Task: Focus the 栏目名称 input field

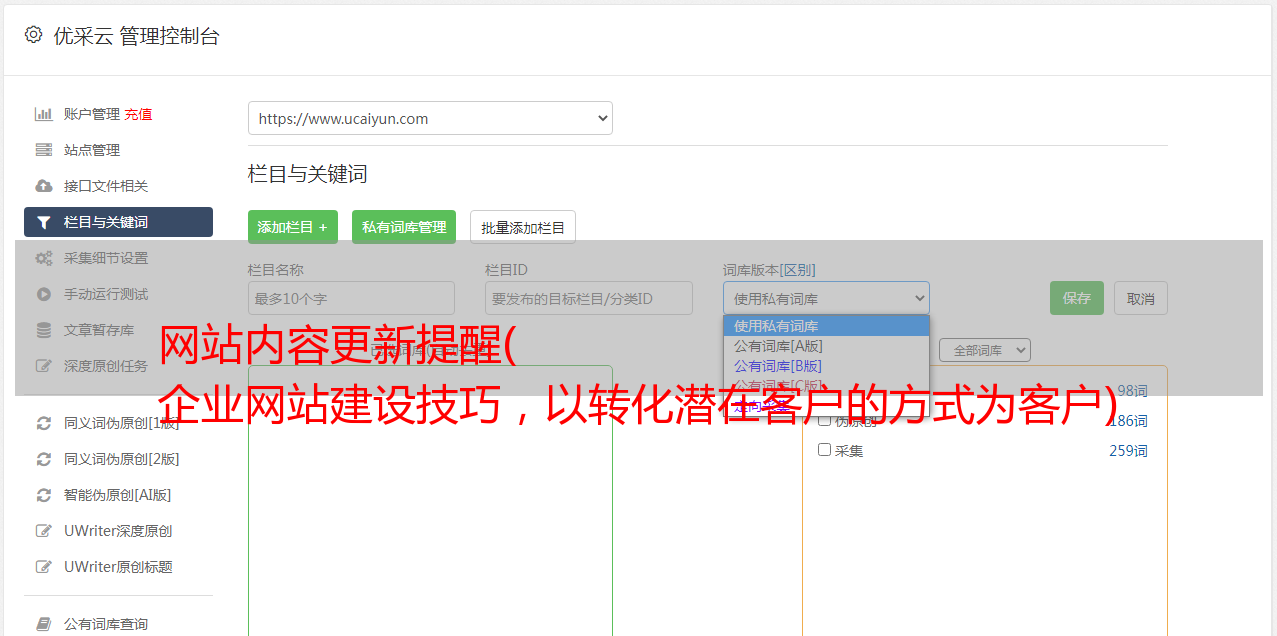Action: [351, 298]
